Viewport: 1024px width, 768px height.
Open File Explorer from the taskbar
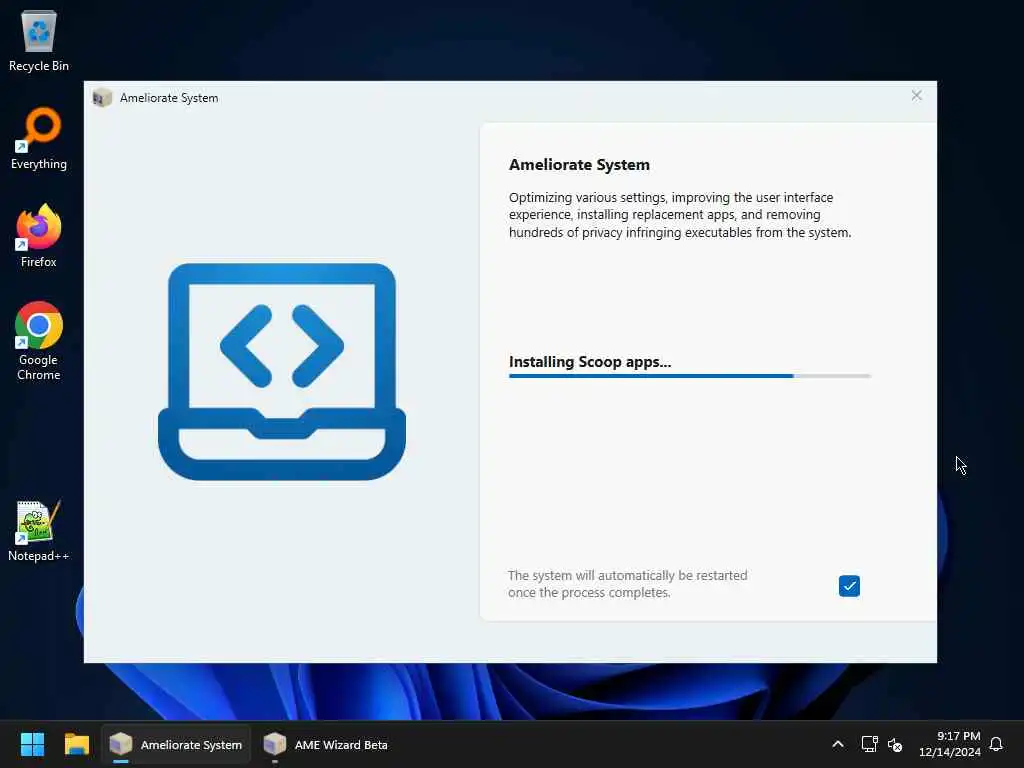[x=76, y=744]
